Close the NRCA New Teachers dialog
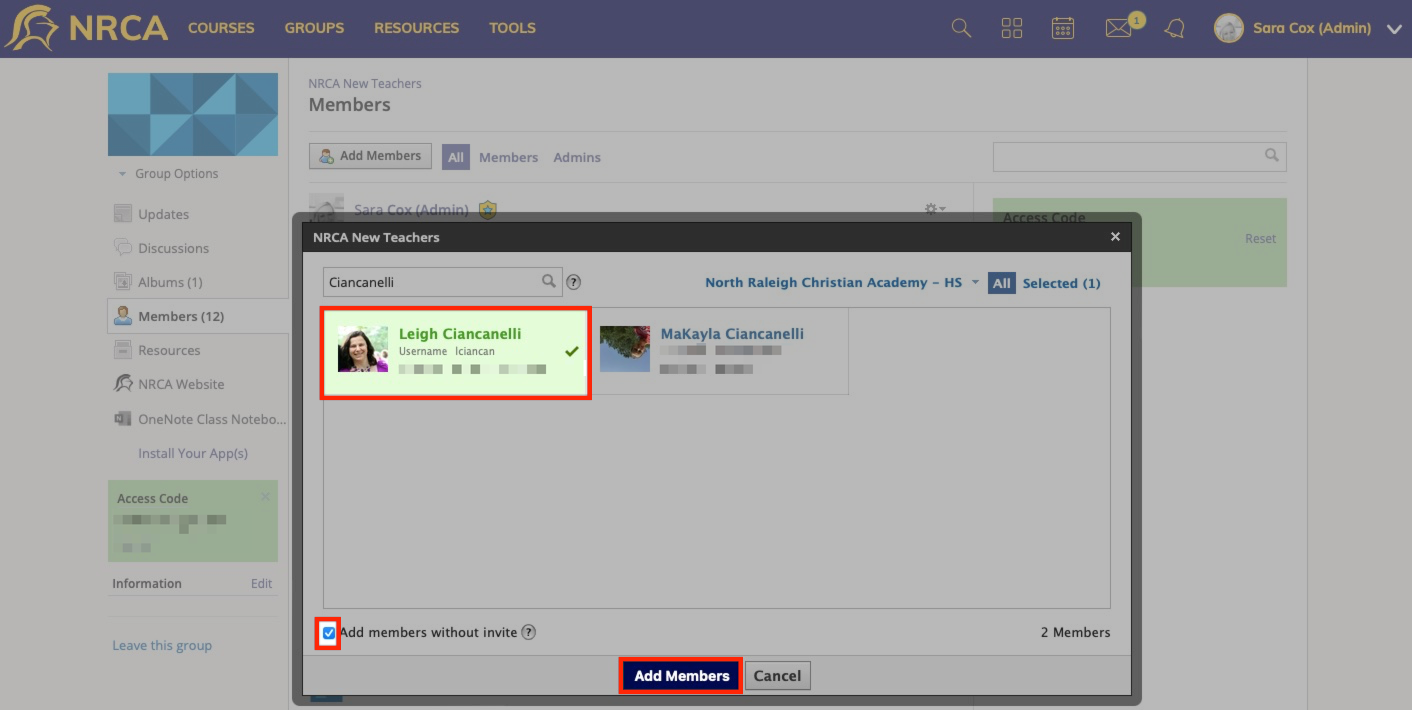 coord(1116,237)
